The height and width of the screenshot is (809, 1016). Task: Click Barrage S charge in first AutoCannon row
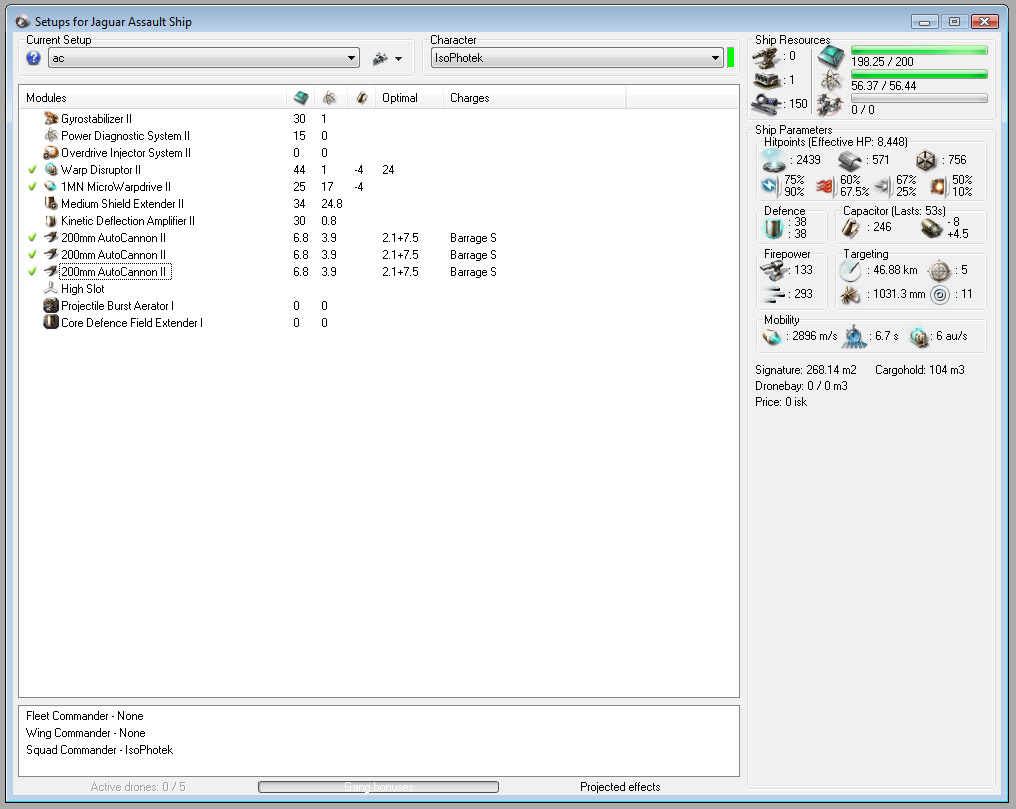(473, 238)
